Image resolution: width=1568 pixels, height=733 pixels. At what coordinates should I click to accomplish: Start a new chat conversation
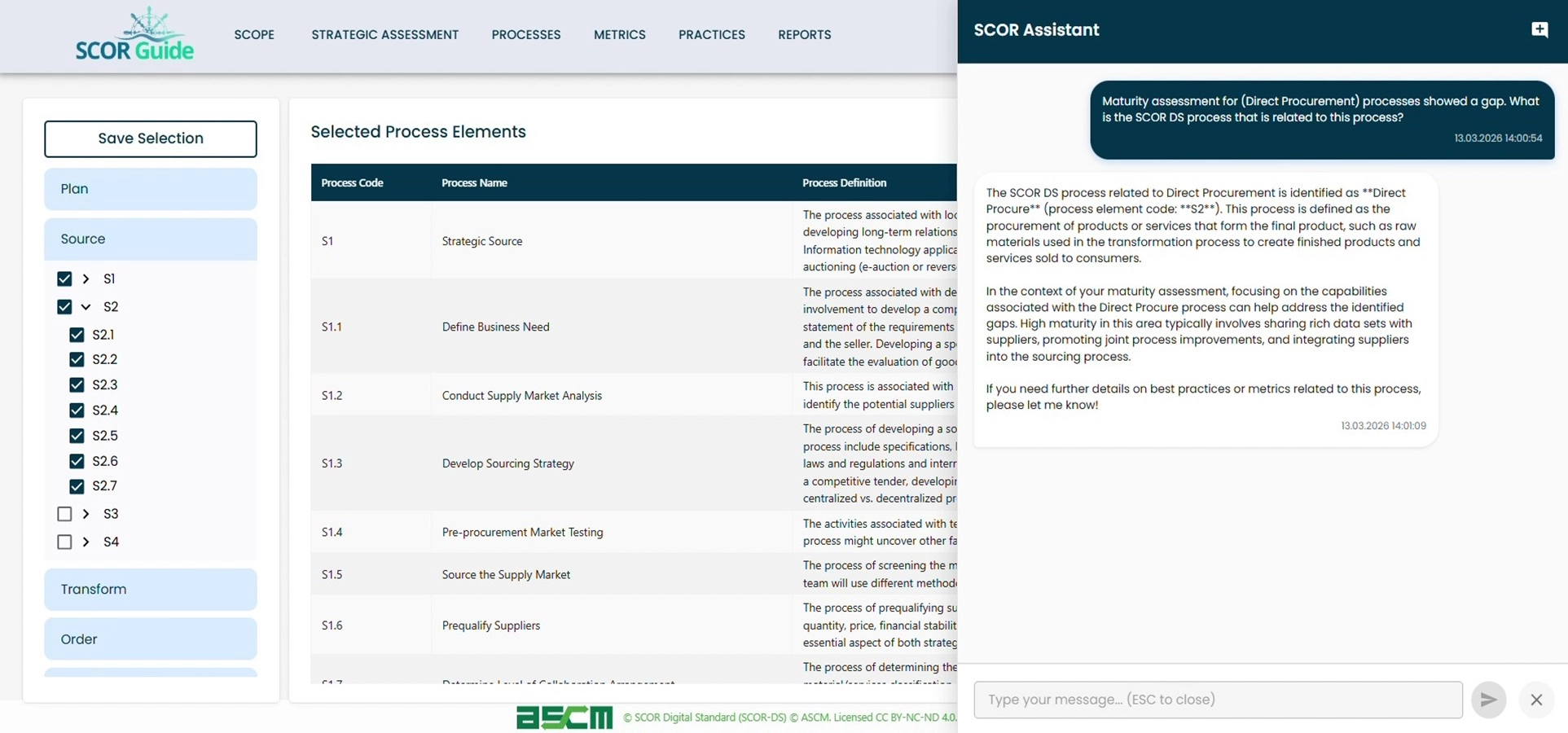(x=1540, y=29)
